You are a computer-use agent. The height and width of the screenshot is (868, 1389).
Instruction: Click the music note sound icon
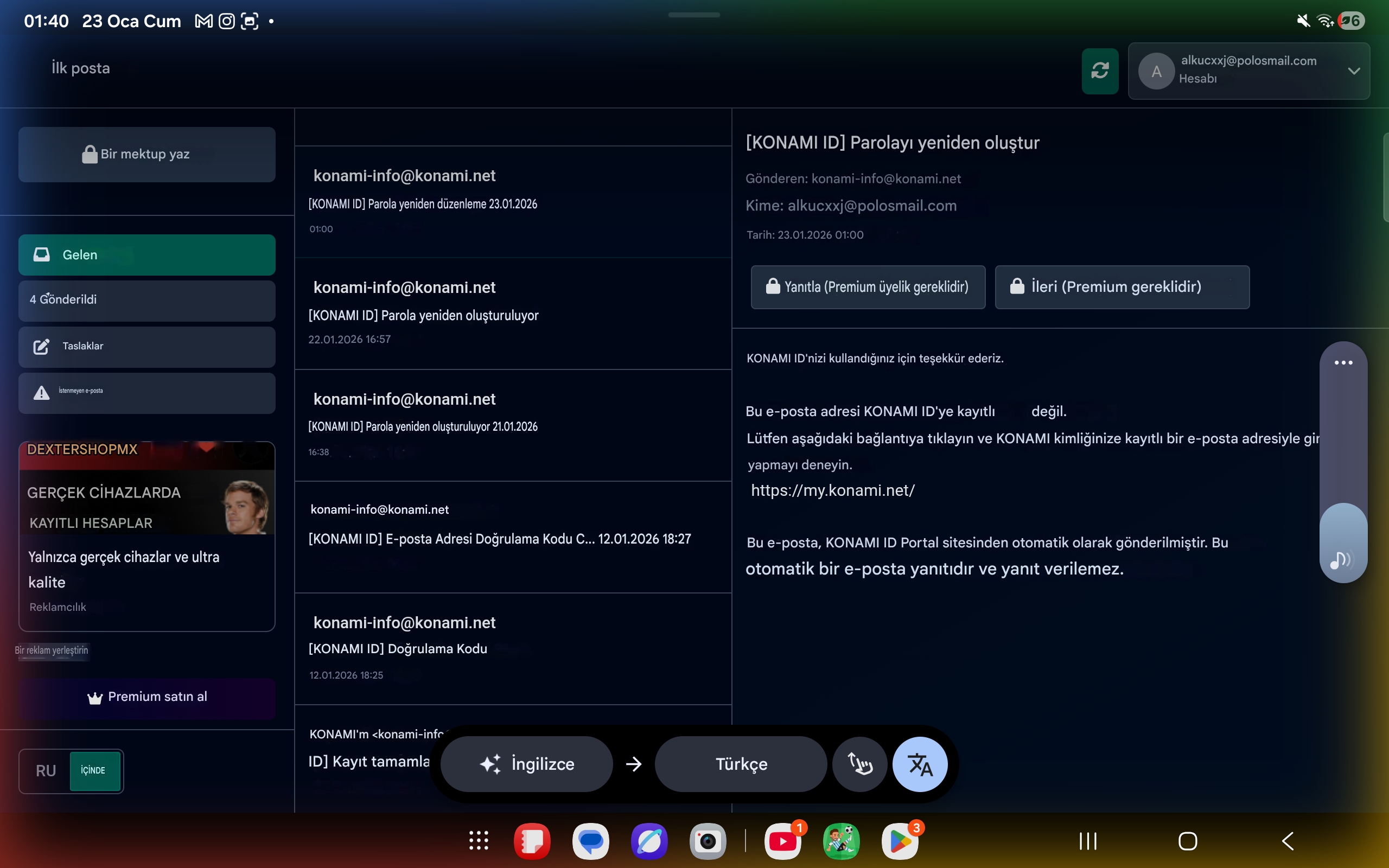click(1342, 560)
